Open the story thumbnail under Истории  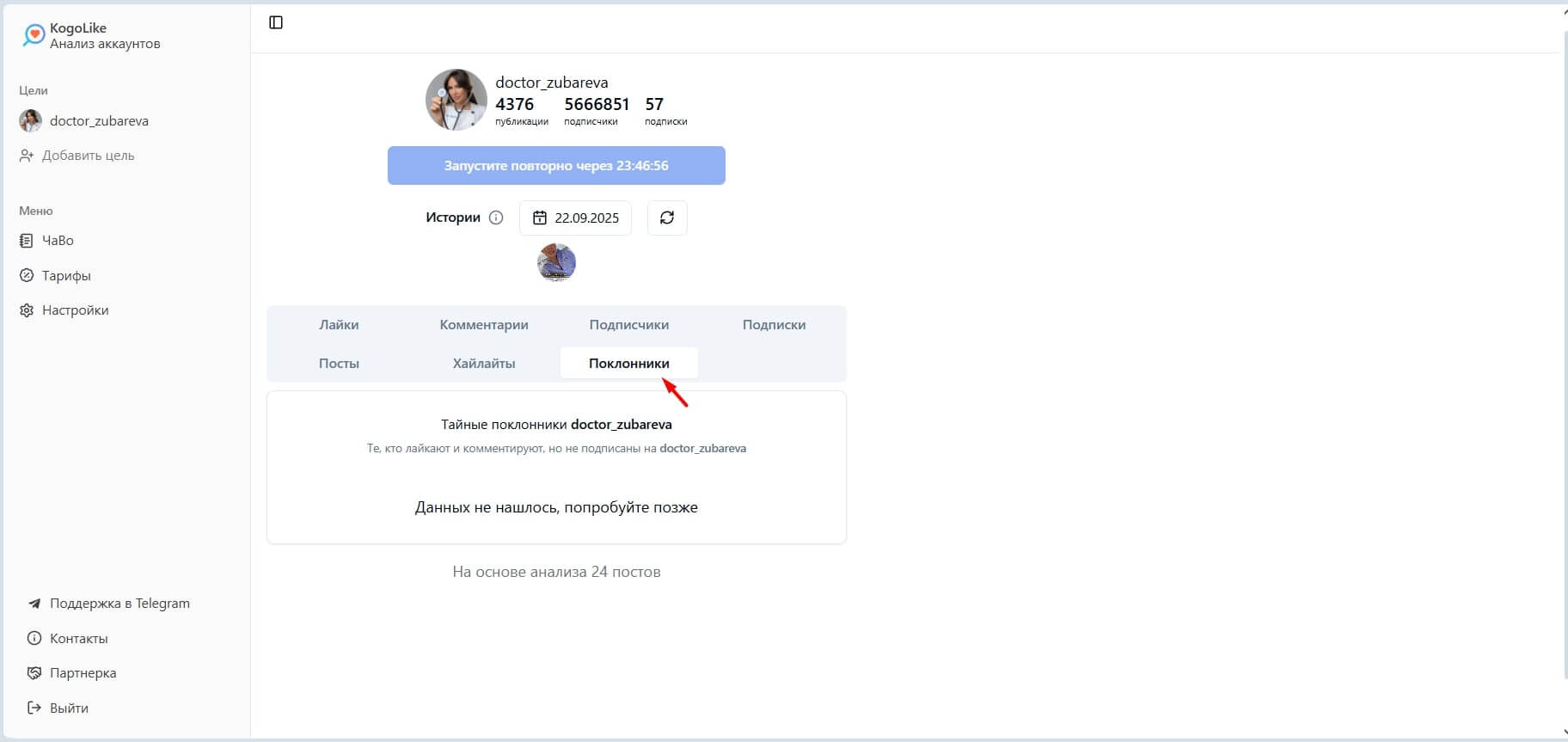click(556, 263)
